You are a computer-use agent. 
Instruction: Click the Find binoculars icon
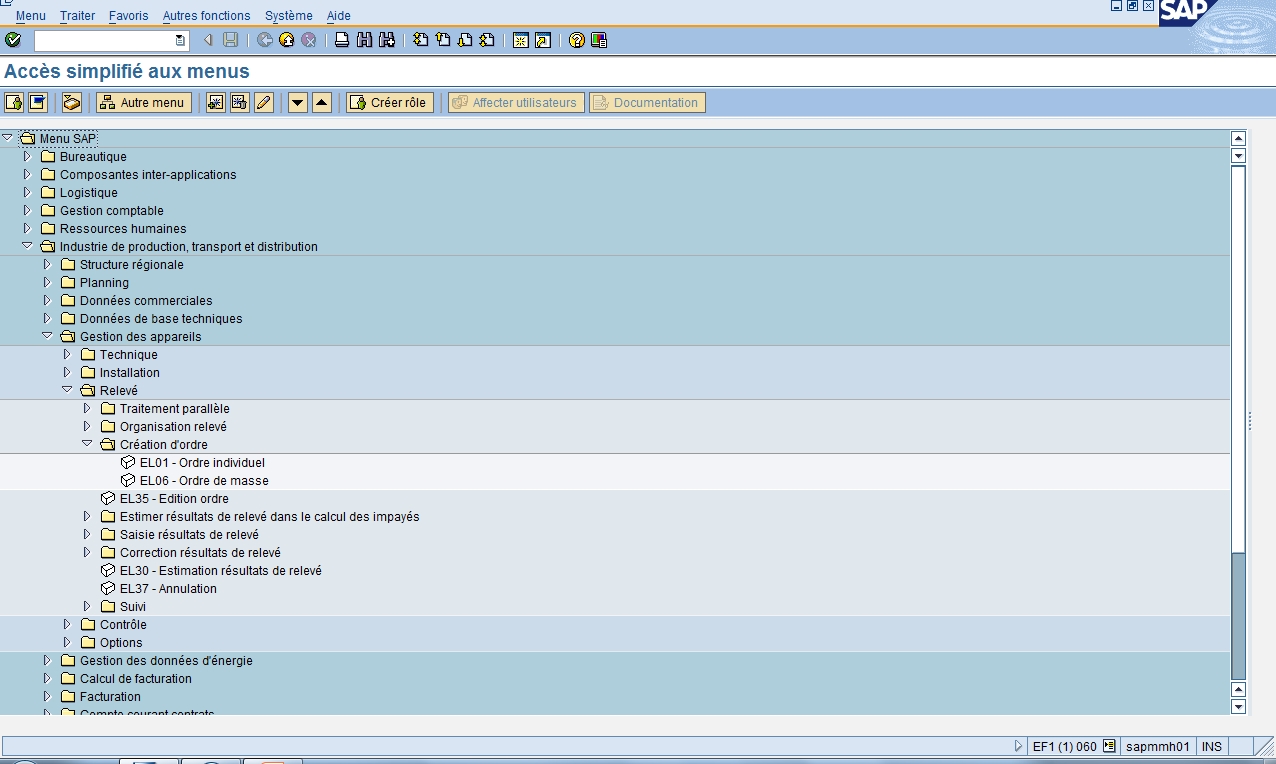click(x=364, y=40)
